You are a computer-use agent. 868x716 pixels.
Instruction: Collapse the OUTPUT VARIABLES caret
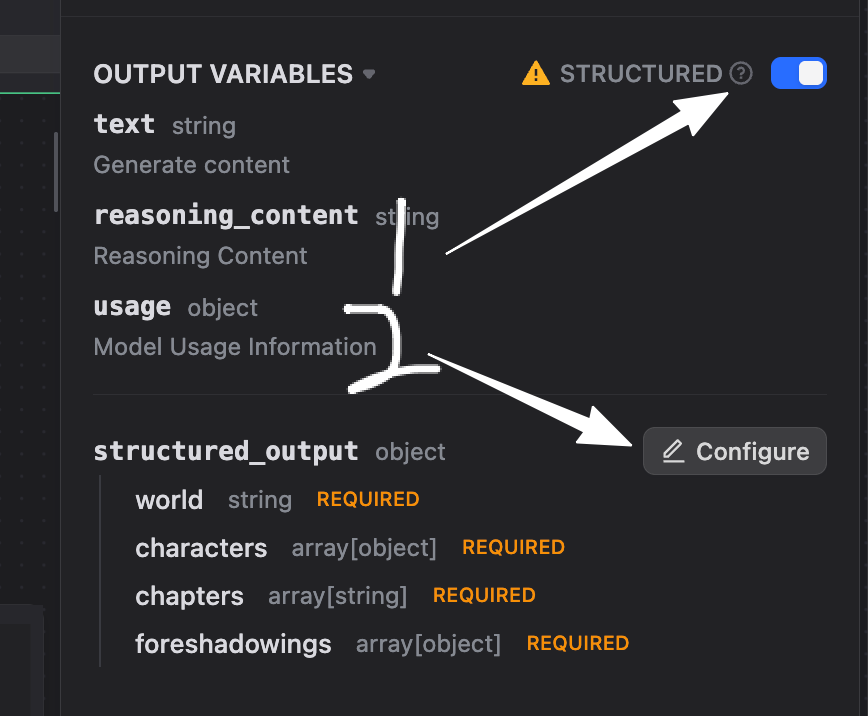click(369, 74)
